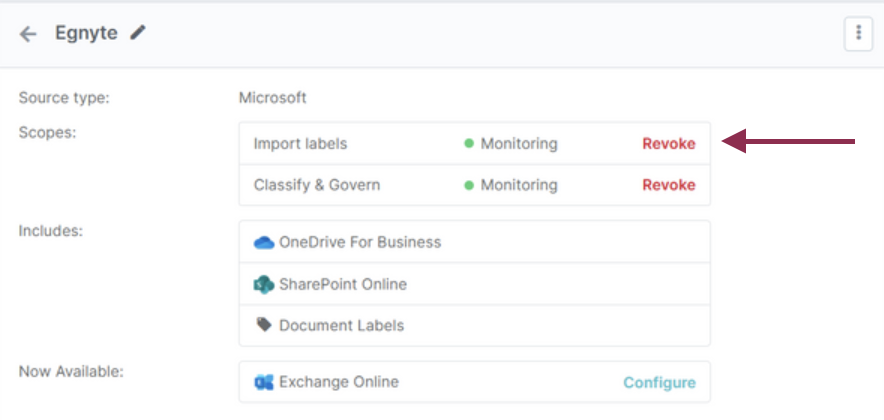884x420 pixels.
Task: Click the Document Labels text
Action: click(x=341, y=326)
